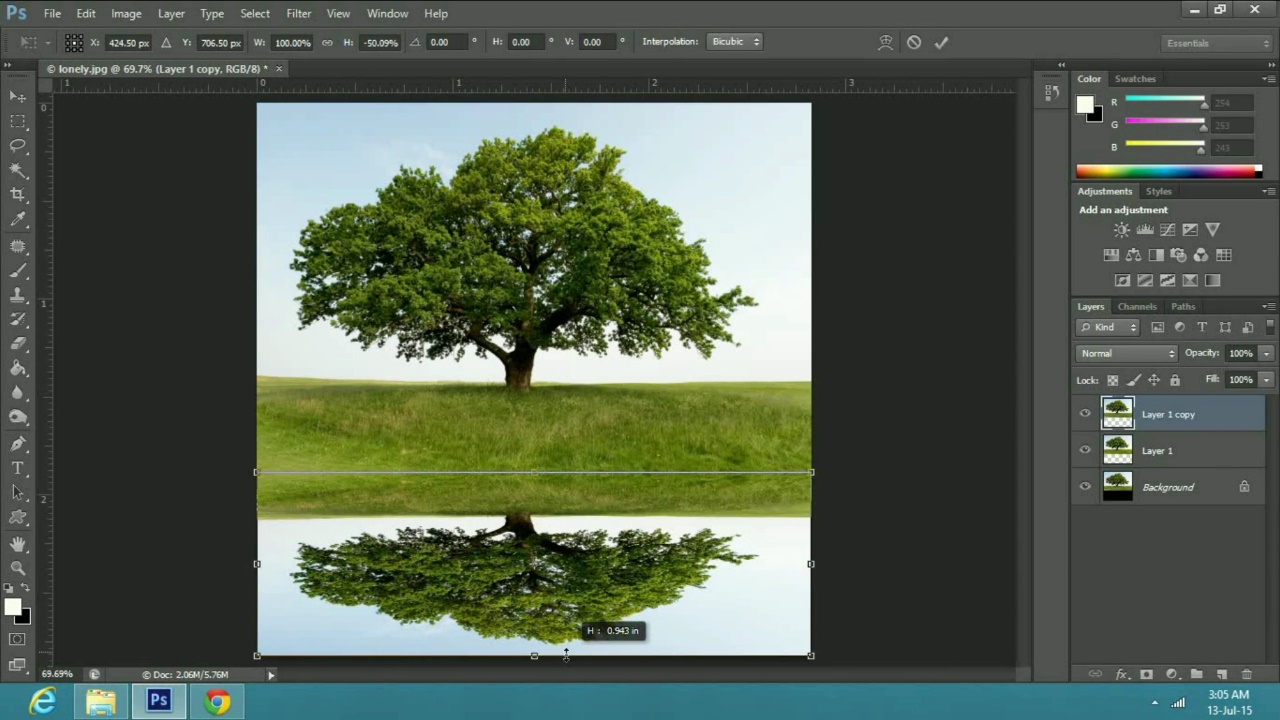Switch to the Swatches tab

tap(1135, 79)
